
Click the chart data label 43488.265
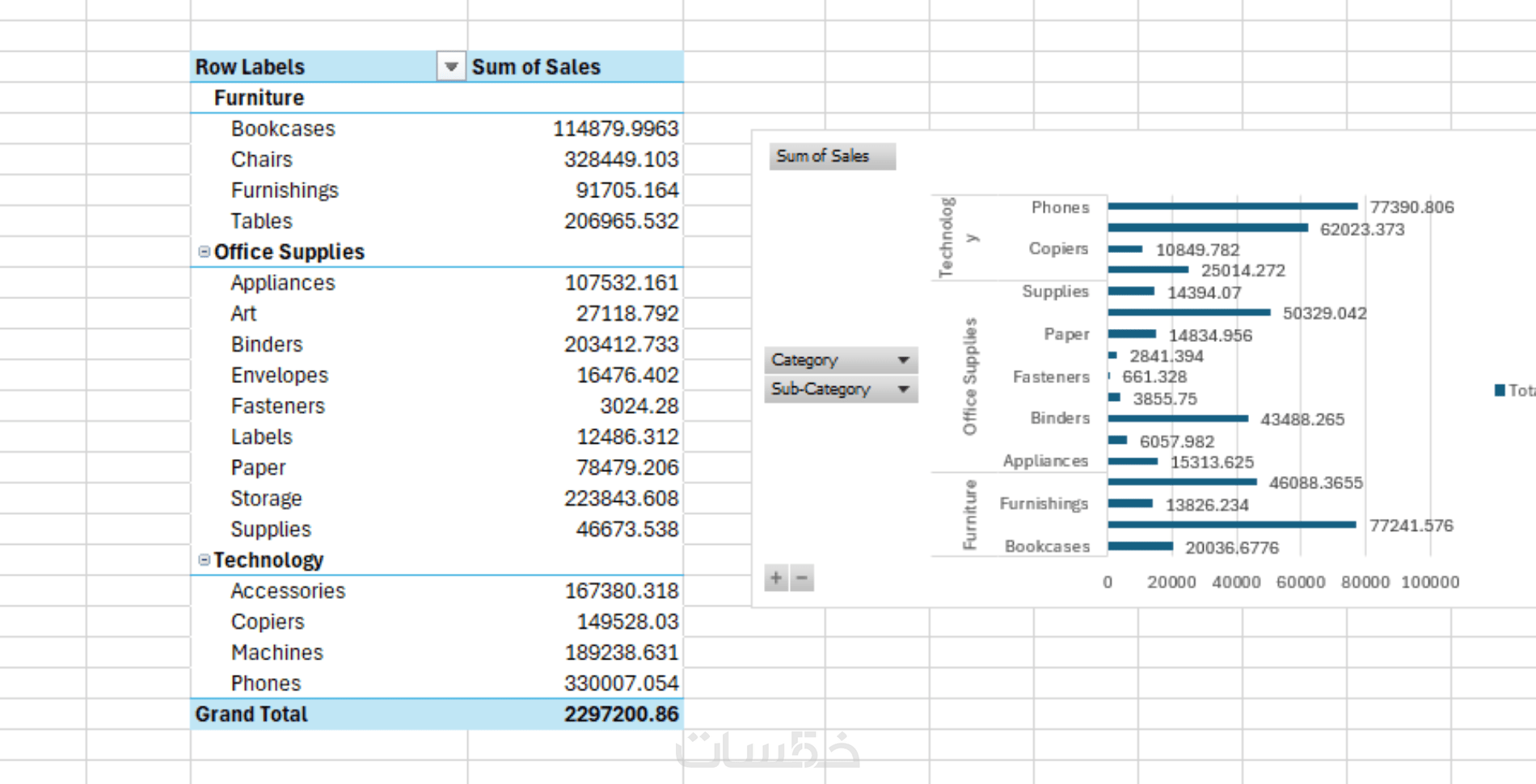[1302, 419]
